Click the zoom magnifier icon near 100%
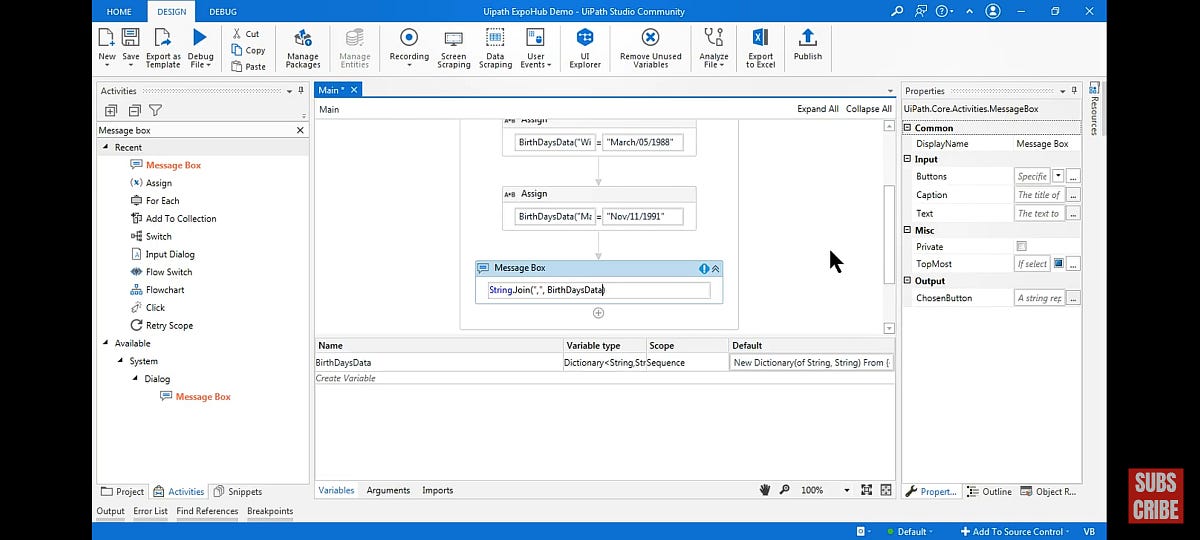The height and width of the screenshot is (540, 1200). click(785, 490)
